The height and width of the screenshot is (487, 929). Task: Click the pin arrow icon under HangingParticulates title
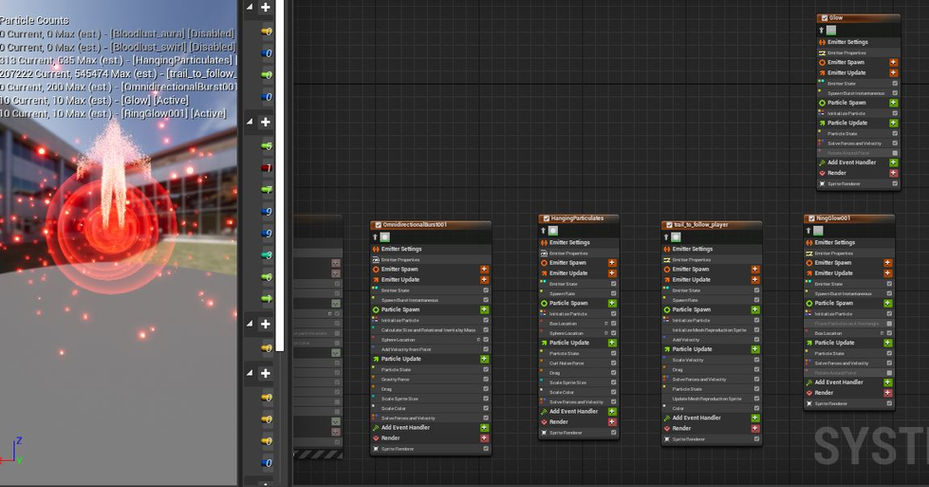543,230
